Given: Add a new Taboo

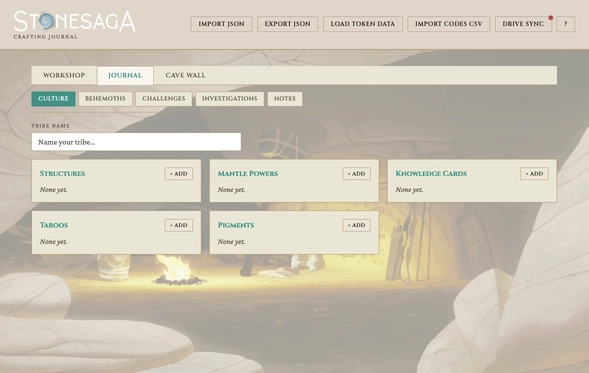Looking at the screenshot, I should [x=179, y=225].
